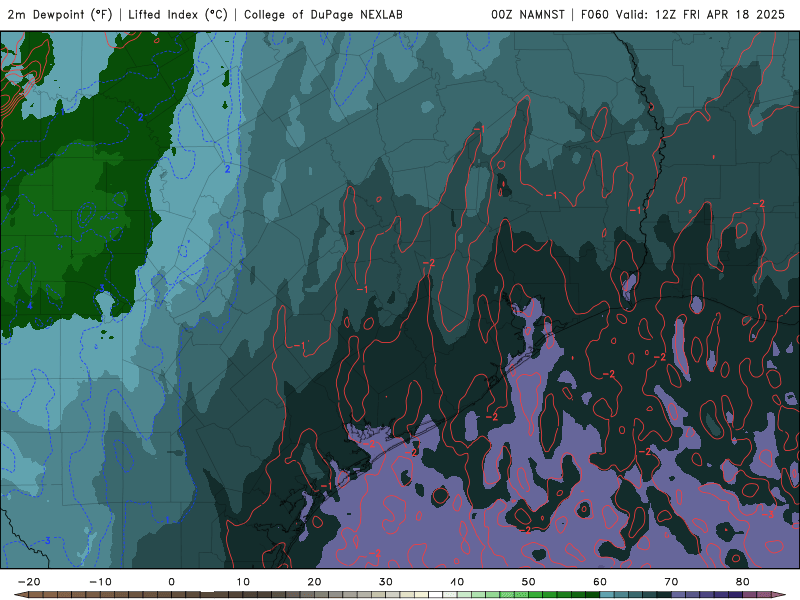
Task: Click the blue '4' lifted index contour label
Action: pyautogui.click(x=30, y=306)
